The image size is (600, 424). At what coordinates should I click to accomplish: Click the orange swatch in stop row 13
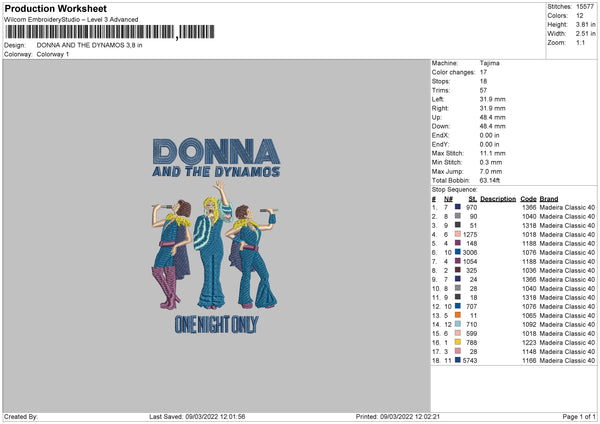(458, 315)
